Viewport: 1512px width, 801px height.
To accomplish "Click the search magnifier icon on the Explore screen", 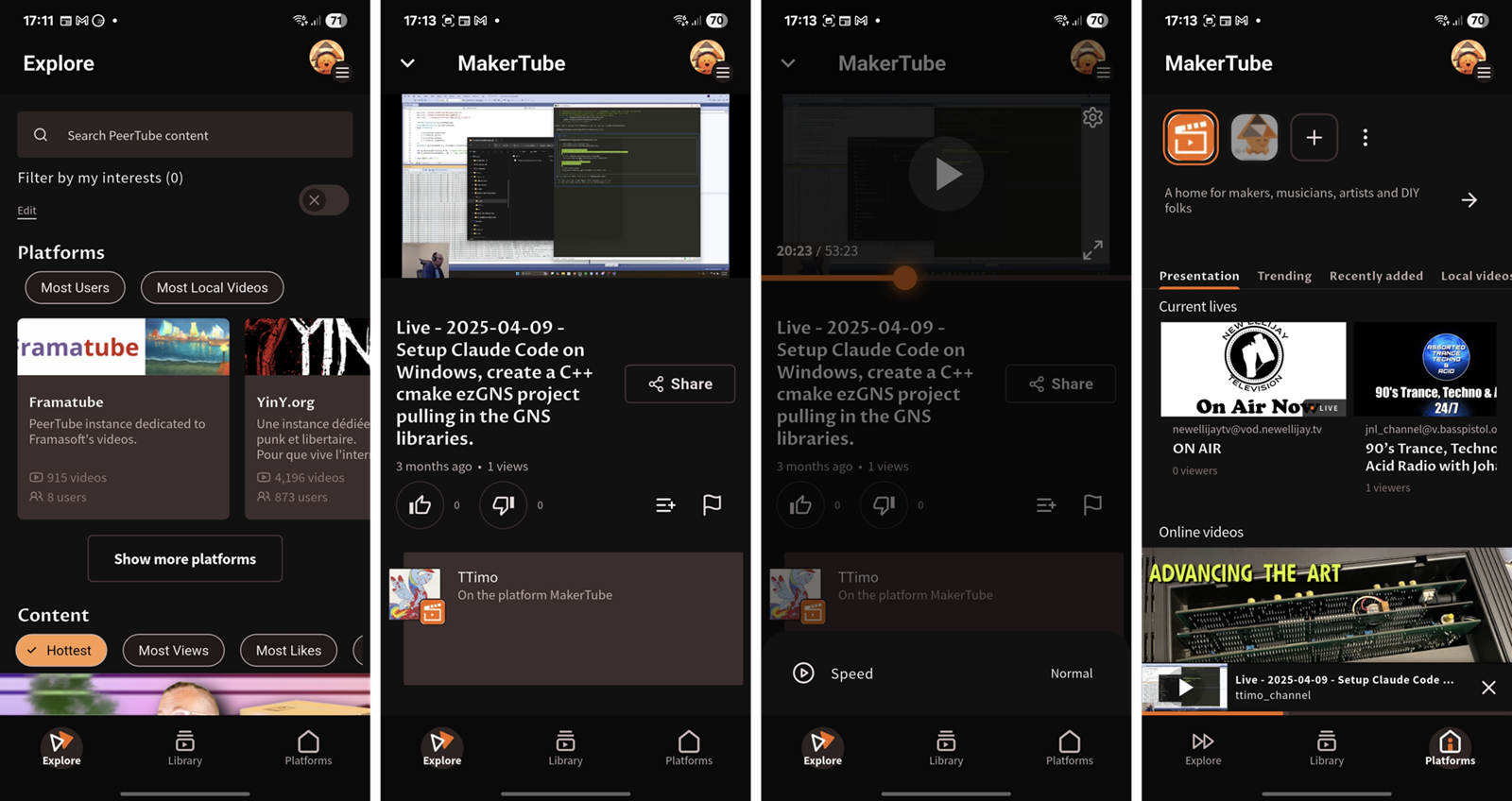I will (x=41, y=135).
